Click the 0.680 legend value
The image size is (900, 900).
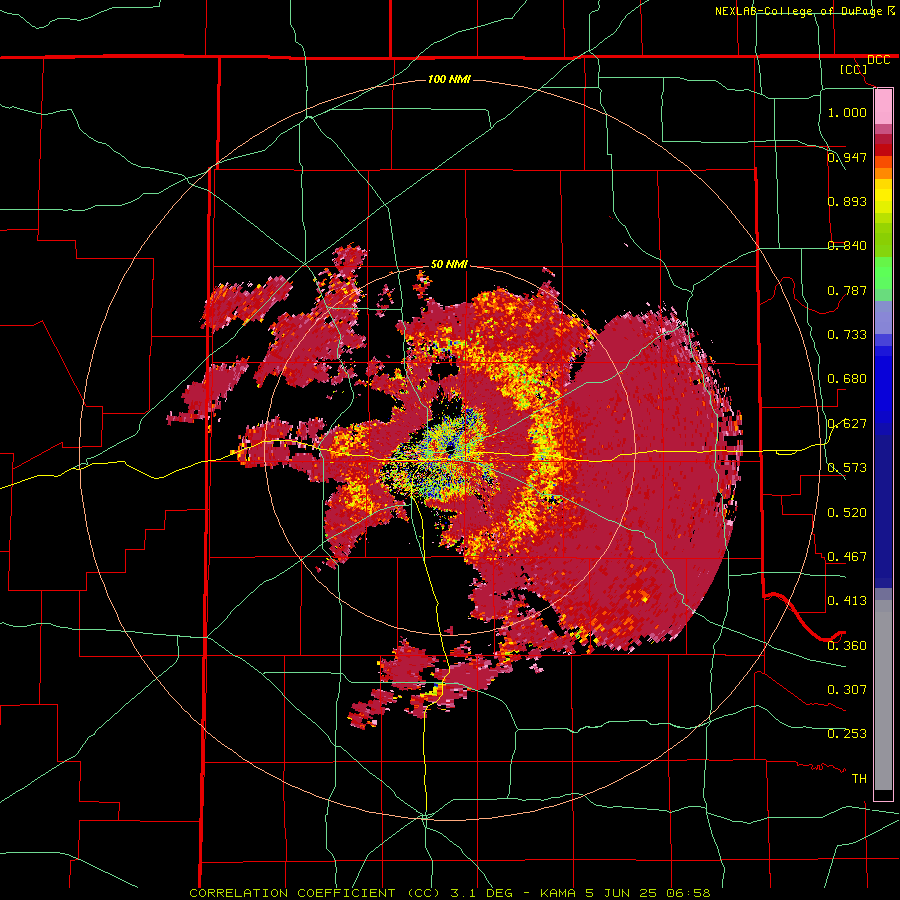pyautogui.click(x=847, y=379)
